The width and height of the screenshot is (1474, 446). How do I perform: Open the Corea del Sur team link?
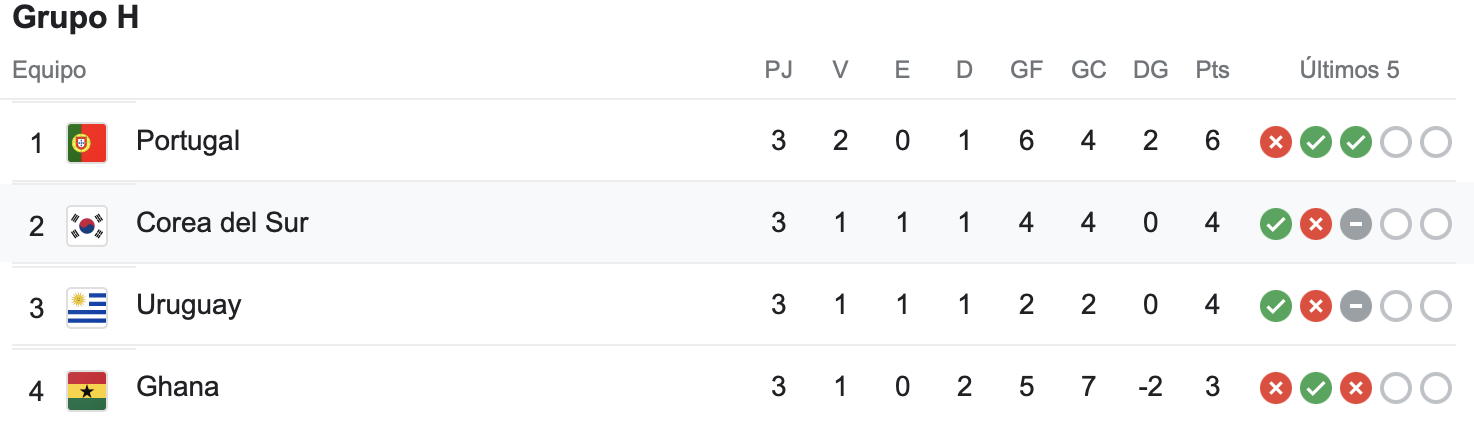click(x=222, y=222)
